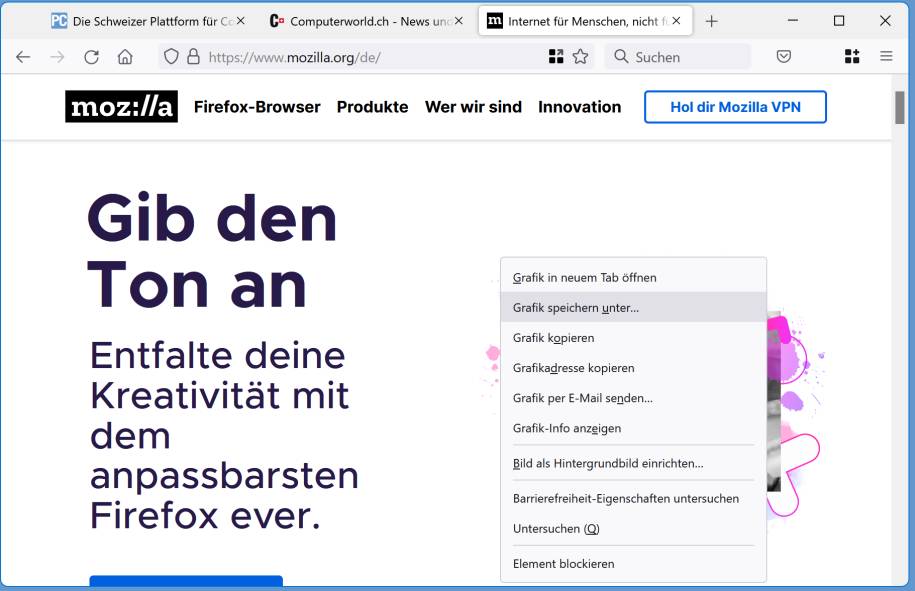Click the browser back arrow button

[x=23, y=57]
